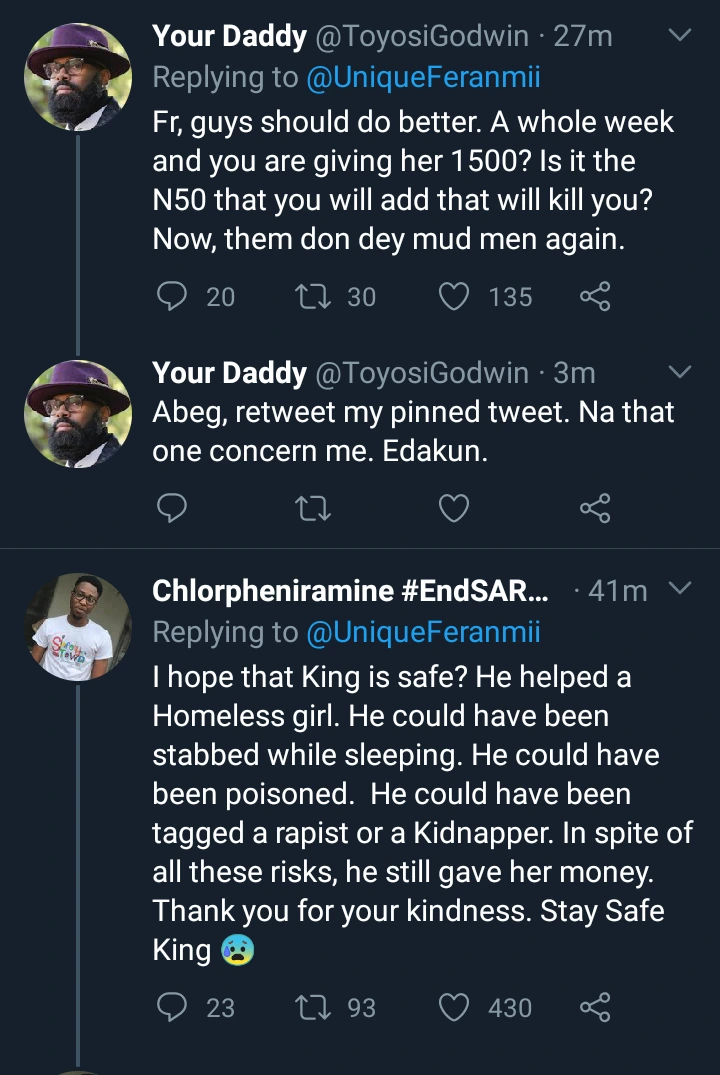Like the 'Edakun' tweet
Screen dimensions: 720x1075
click(455, 509)
